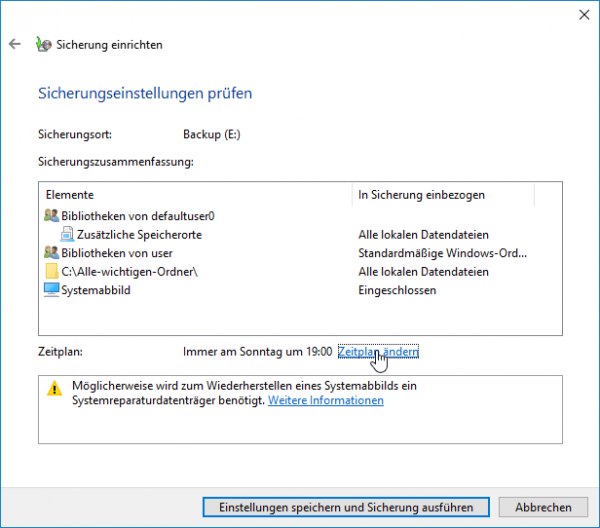Click the Zusätzliche Speicherorte drive icon
Viewport: 600px width, 528px height.
pos(66,234)
